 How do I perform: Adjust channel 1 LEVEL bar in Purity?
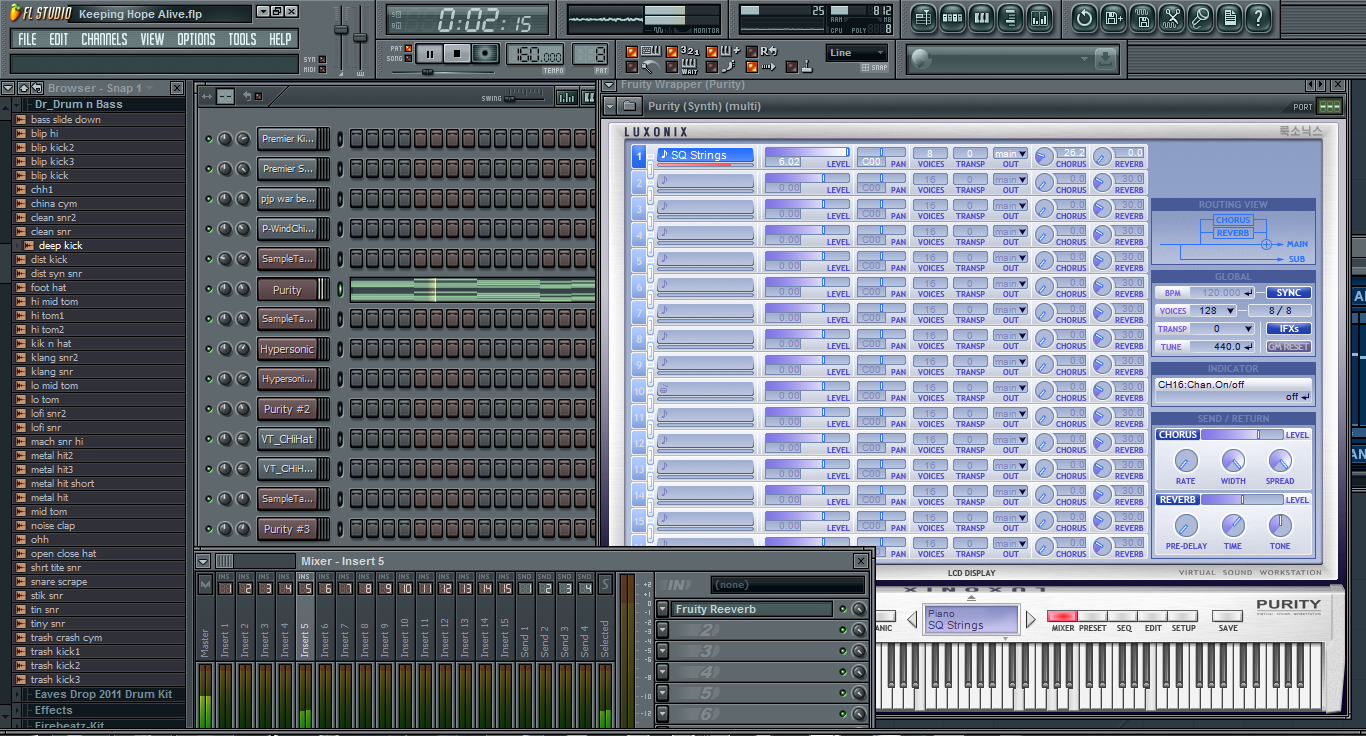[806, 152]
